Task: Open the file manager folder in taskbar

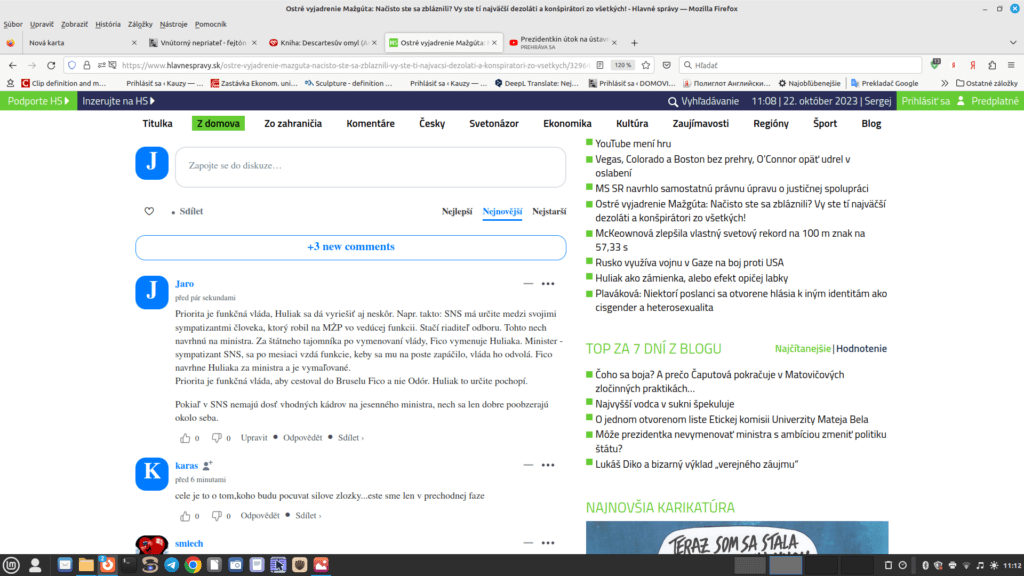Action: (x=86, y=565)
